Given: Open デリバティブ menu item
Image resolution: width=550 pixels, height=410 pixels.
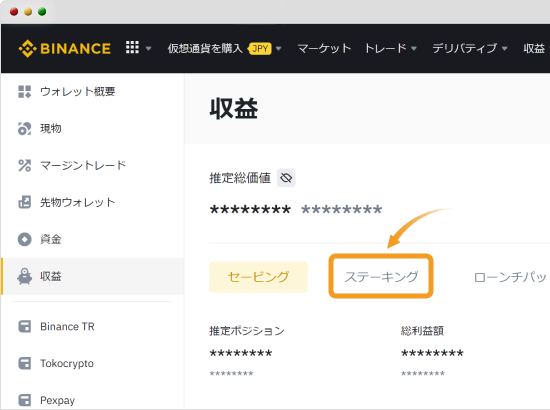Looking at the screenshot, I should pos(464,48).
